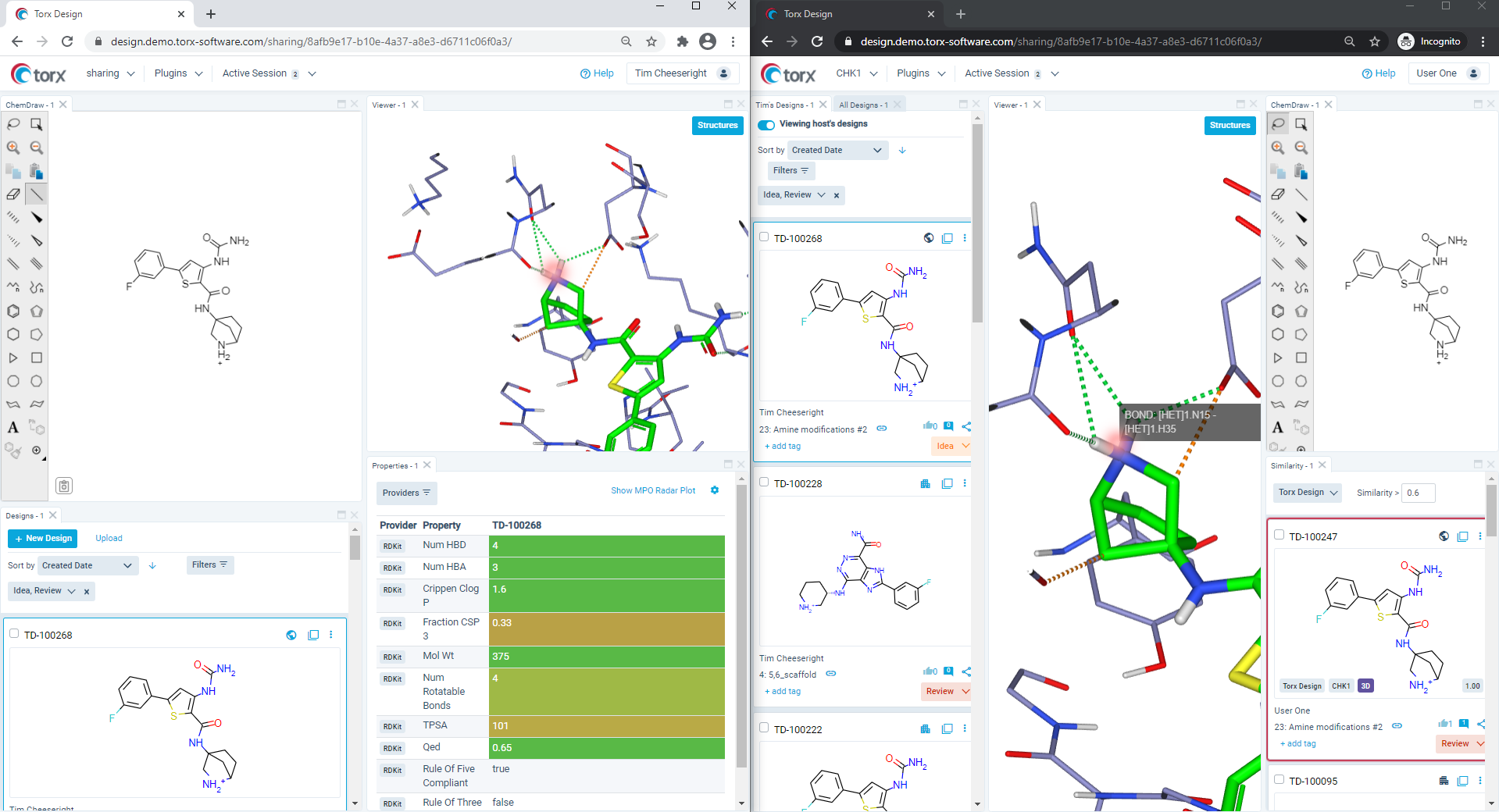Image resolution: width=1499 pixels, height=812 pixels.
Task: Click the Qed 0.65 colored cell
Action: coord(607,748)
